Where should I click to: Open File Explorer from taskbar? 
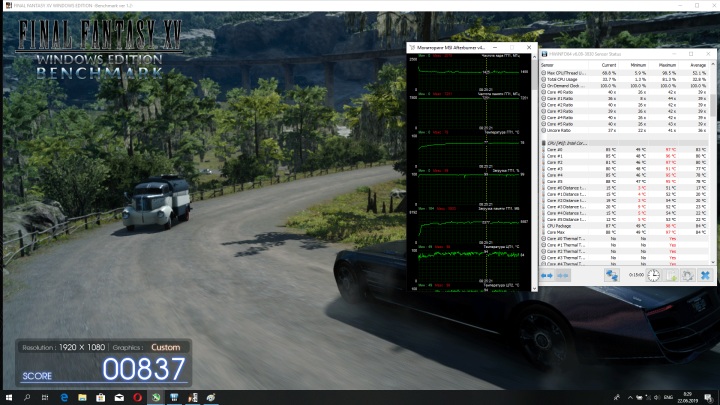82,398
